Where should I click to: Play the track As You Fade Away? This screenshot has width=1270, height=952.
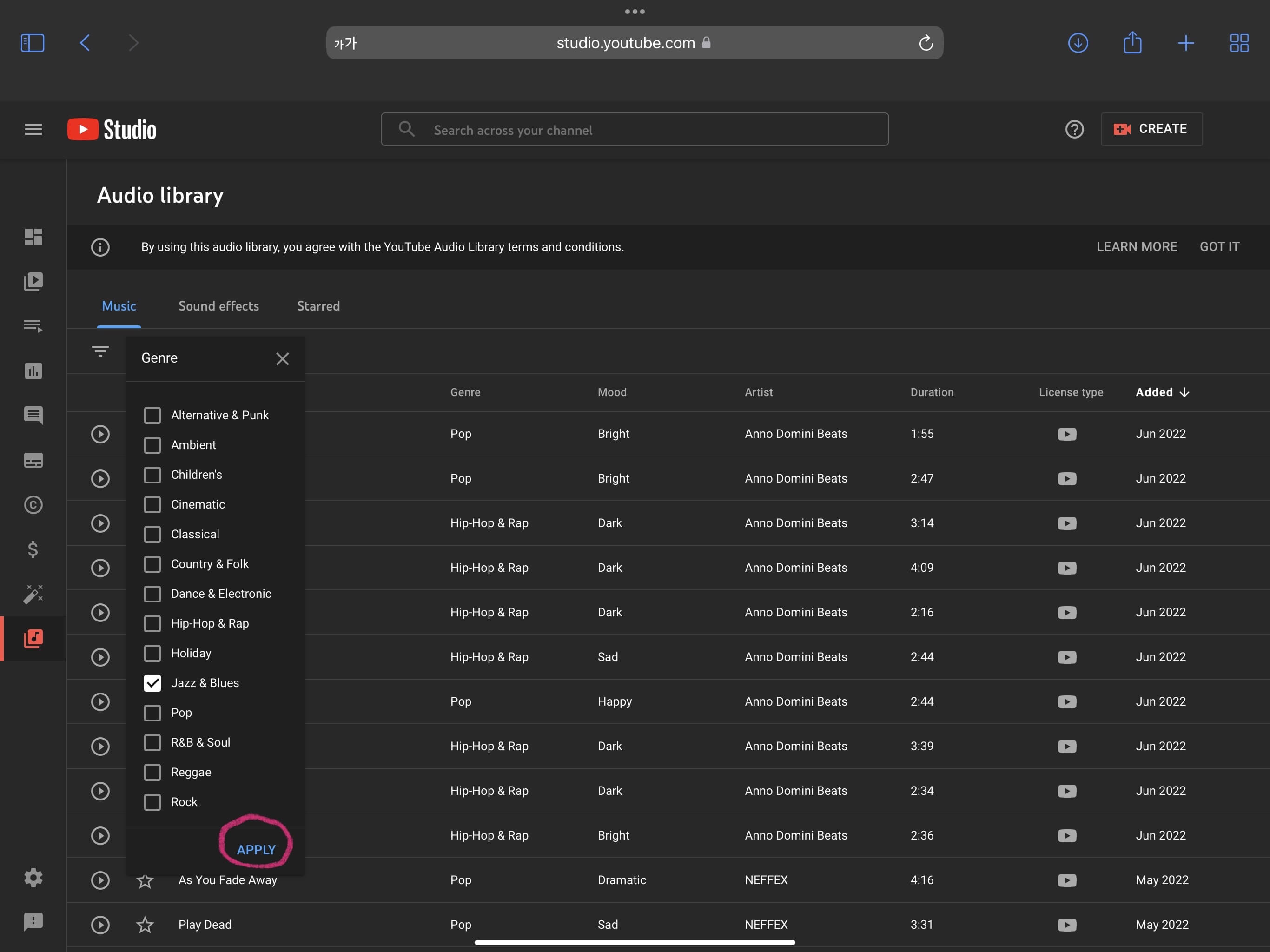tap(100, 880)
